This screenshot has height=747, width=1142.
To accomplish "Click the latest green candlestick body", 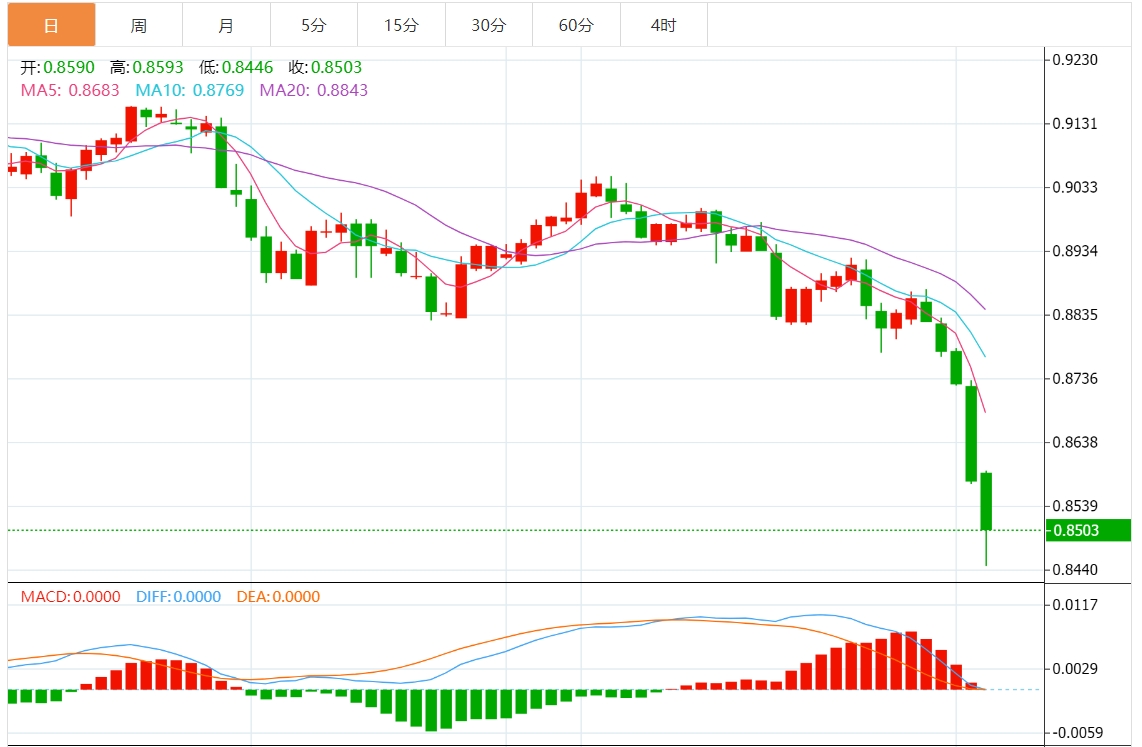I will (986, 501).
